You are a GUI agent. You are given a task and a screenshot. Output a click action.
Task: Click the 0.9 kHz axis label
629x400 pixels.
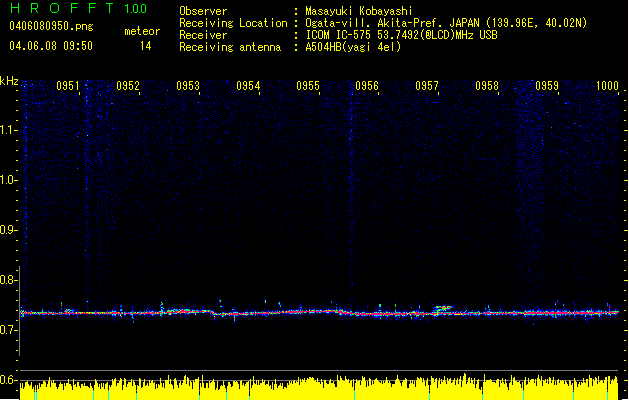pos(9,230)
